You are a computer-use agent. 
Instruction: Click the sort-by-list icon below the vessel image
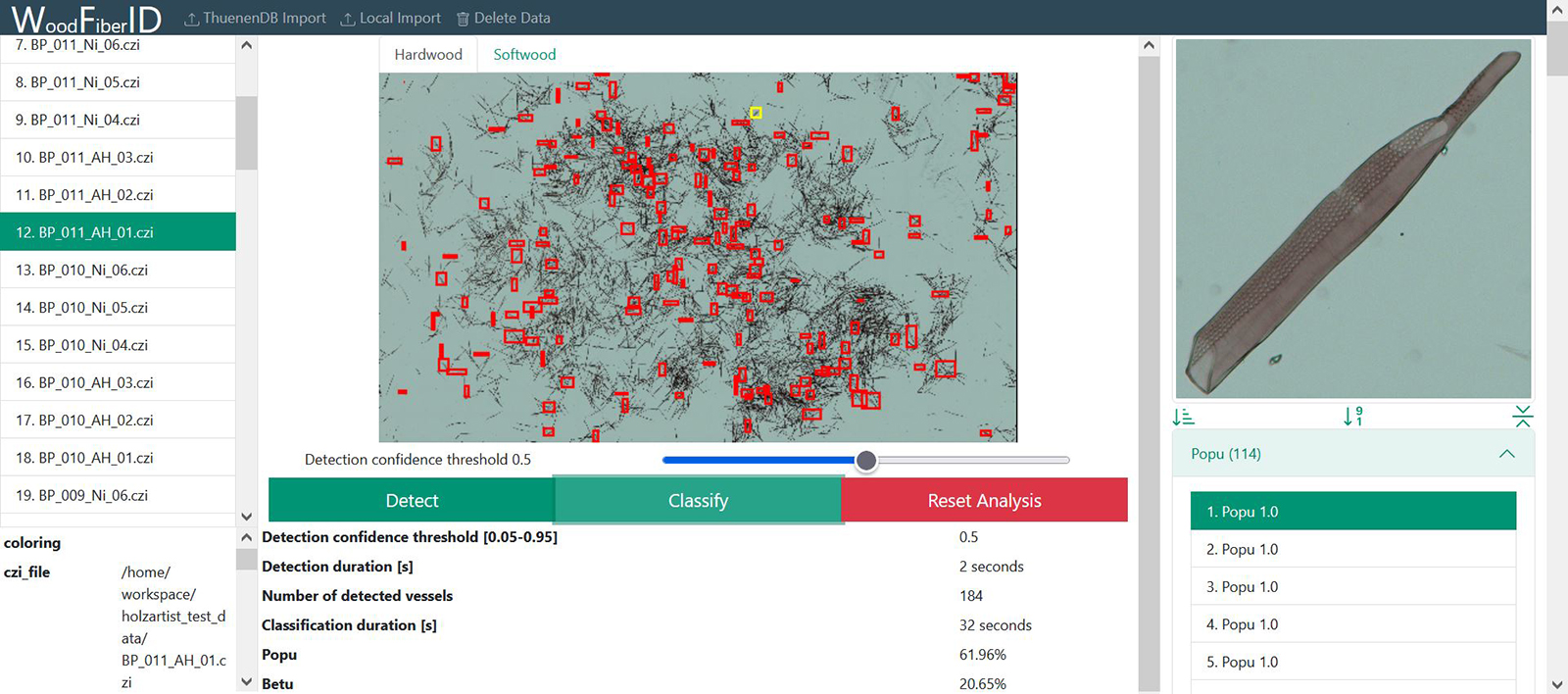tap(1183, 417)
